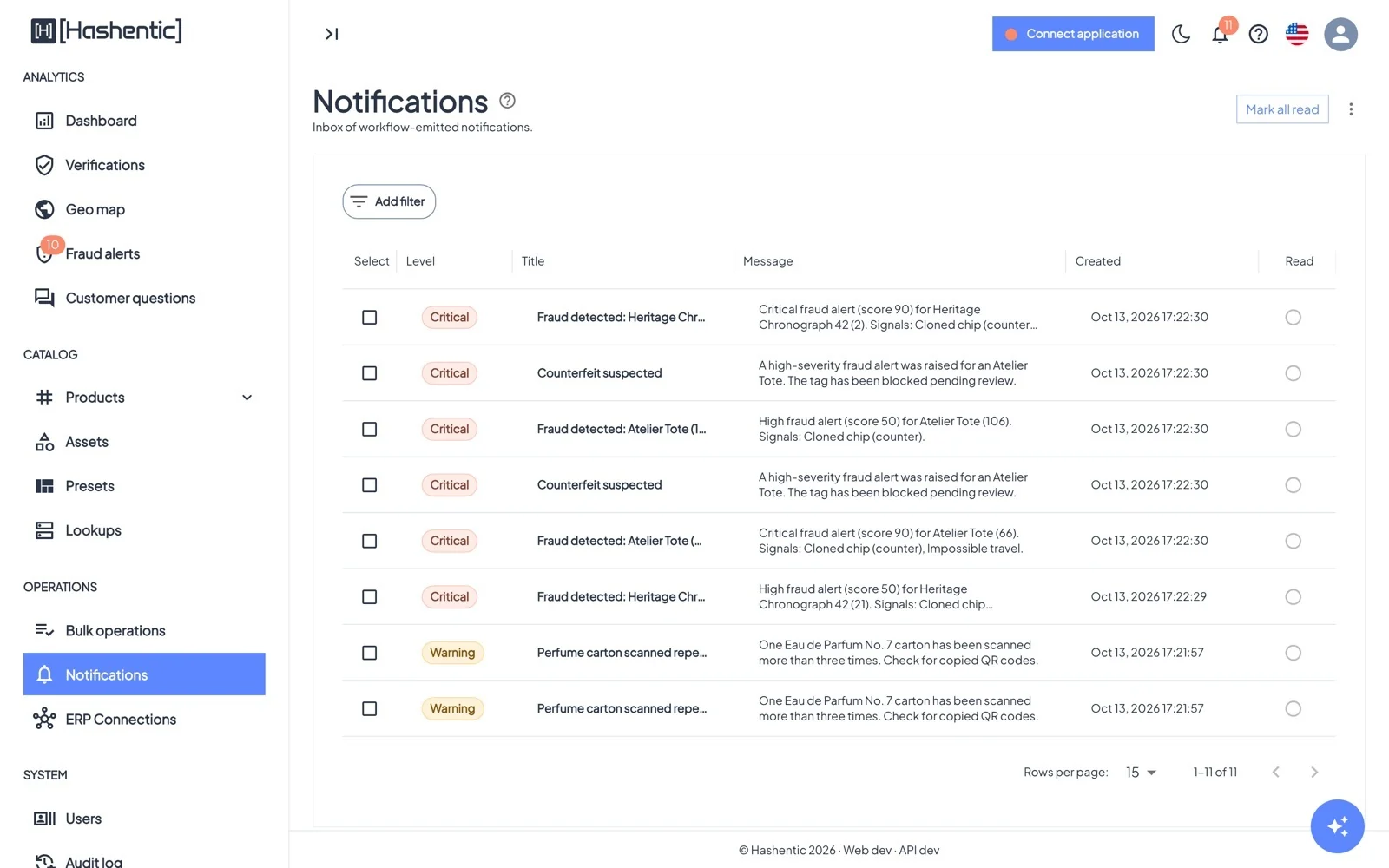Switch to dark mode with moon icon
1389x868 pixels.
point(1181,34)
